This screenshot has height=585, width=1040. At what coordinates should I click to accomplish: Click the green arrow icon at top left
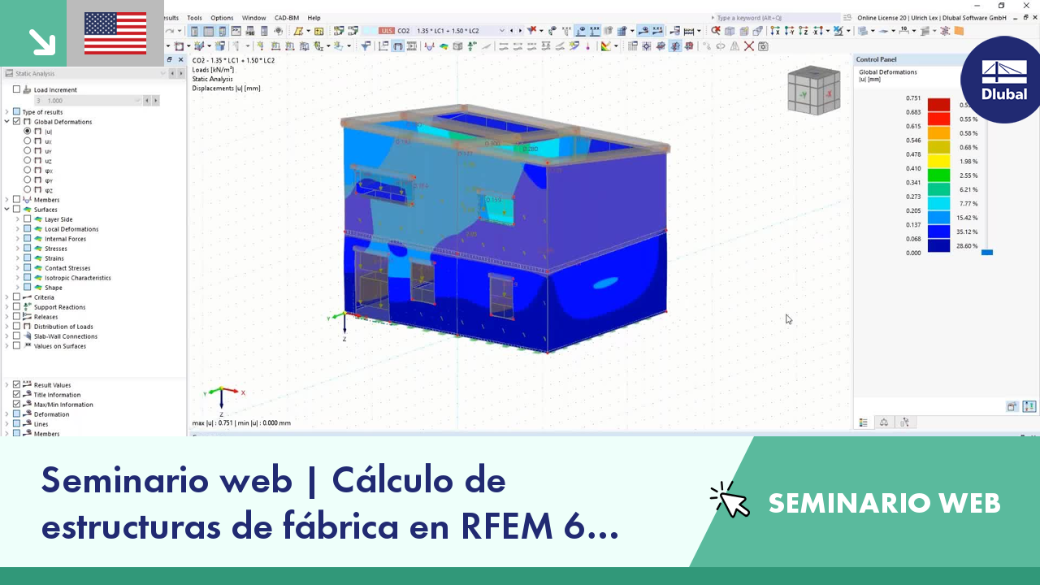[42, 42]
